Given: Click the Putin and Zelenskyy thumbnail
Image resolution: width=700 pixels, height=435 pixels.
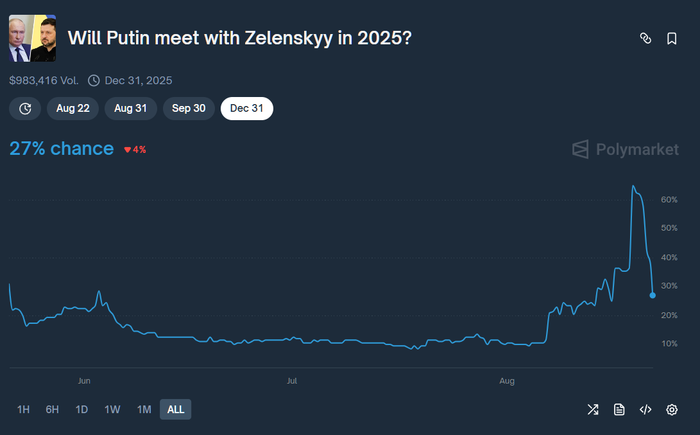Looking at the screenshot, I should point(32,38).
